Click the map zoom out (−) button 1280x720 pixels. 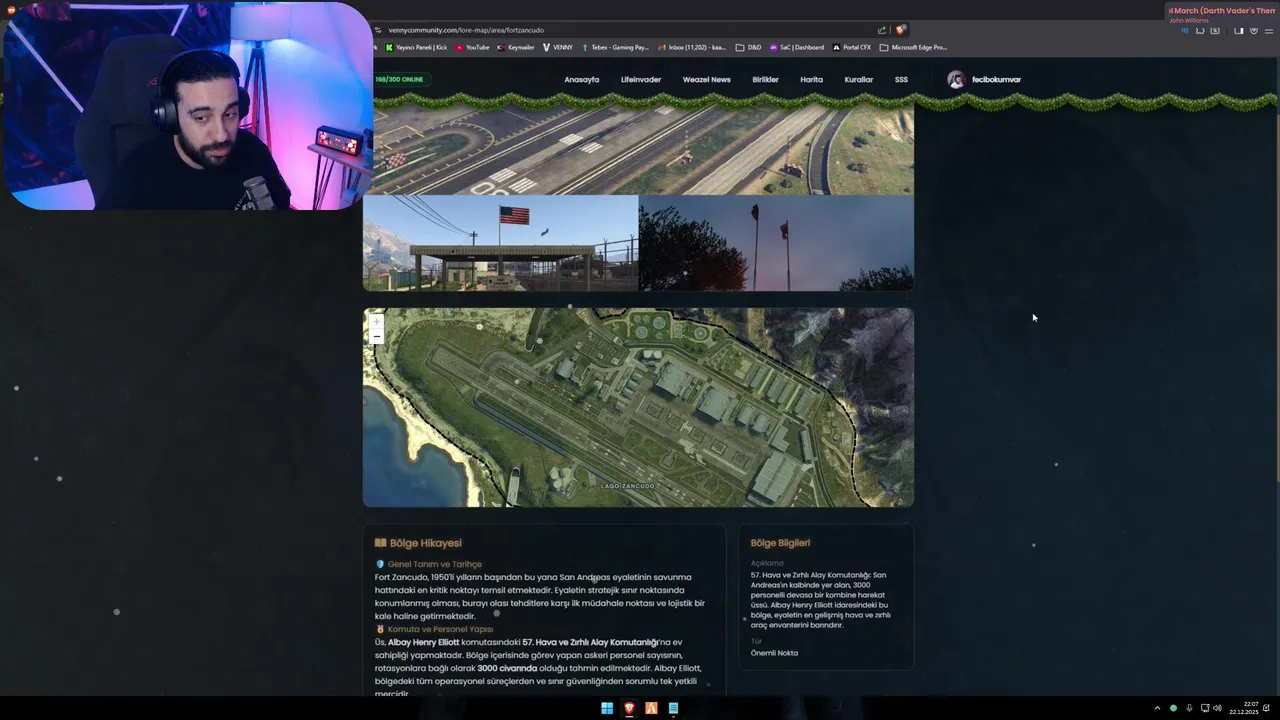[376, 336]
